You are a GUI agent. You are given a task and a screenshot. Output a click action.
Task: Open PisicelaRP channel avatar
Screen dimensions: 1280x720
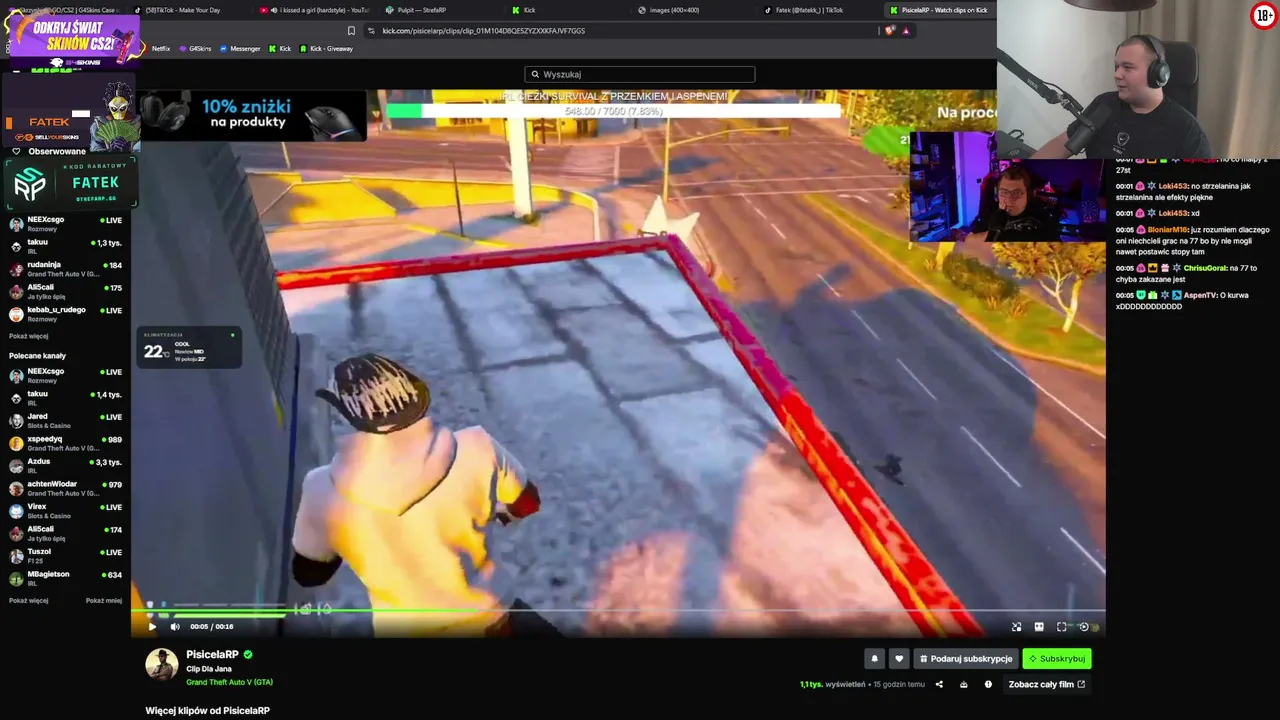(x=162, y=665)
